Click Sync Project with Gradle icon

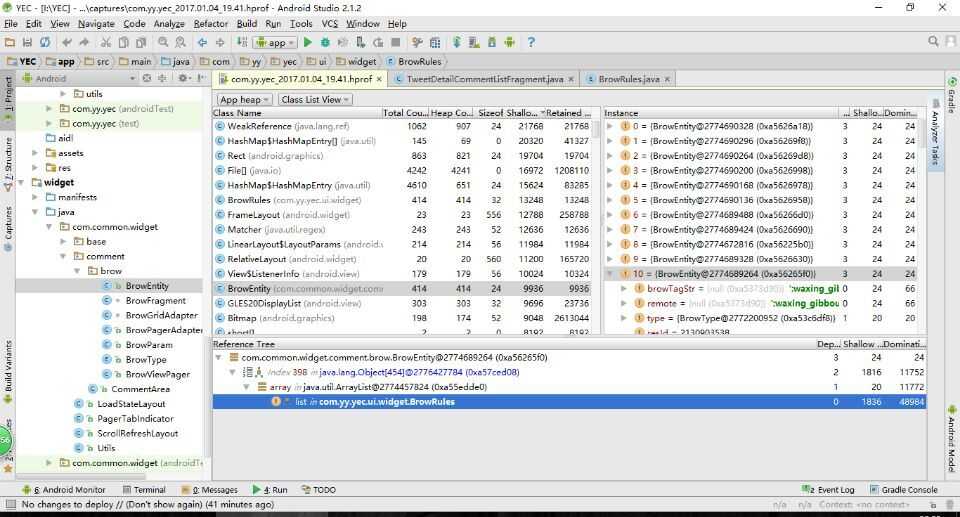[457, 42]
